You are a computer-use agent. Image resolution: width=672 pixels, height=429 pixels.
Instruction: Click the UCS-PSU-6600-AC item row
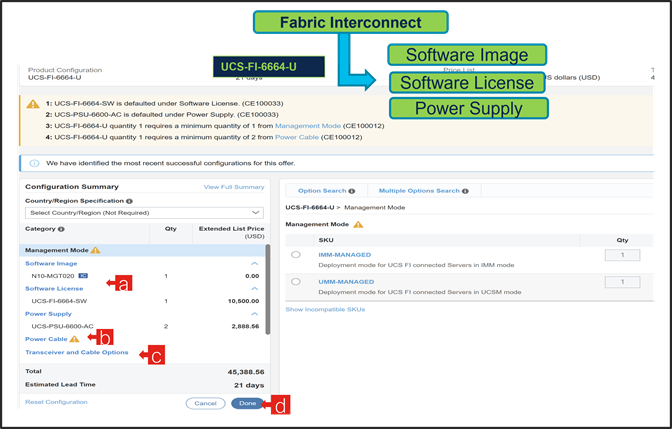coord(142,326)
